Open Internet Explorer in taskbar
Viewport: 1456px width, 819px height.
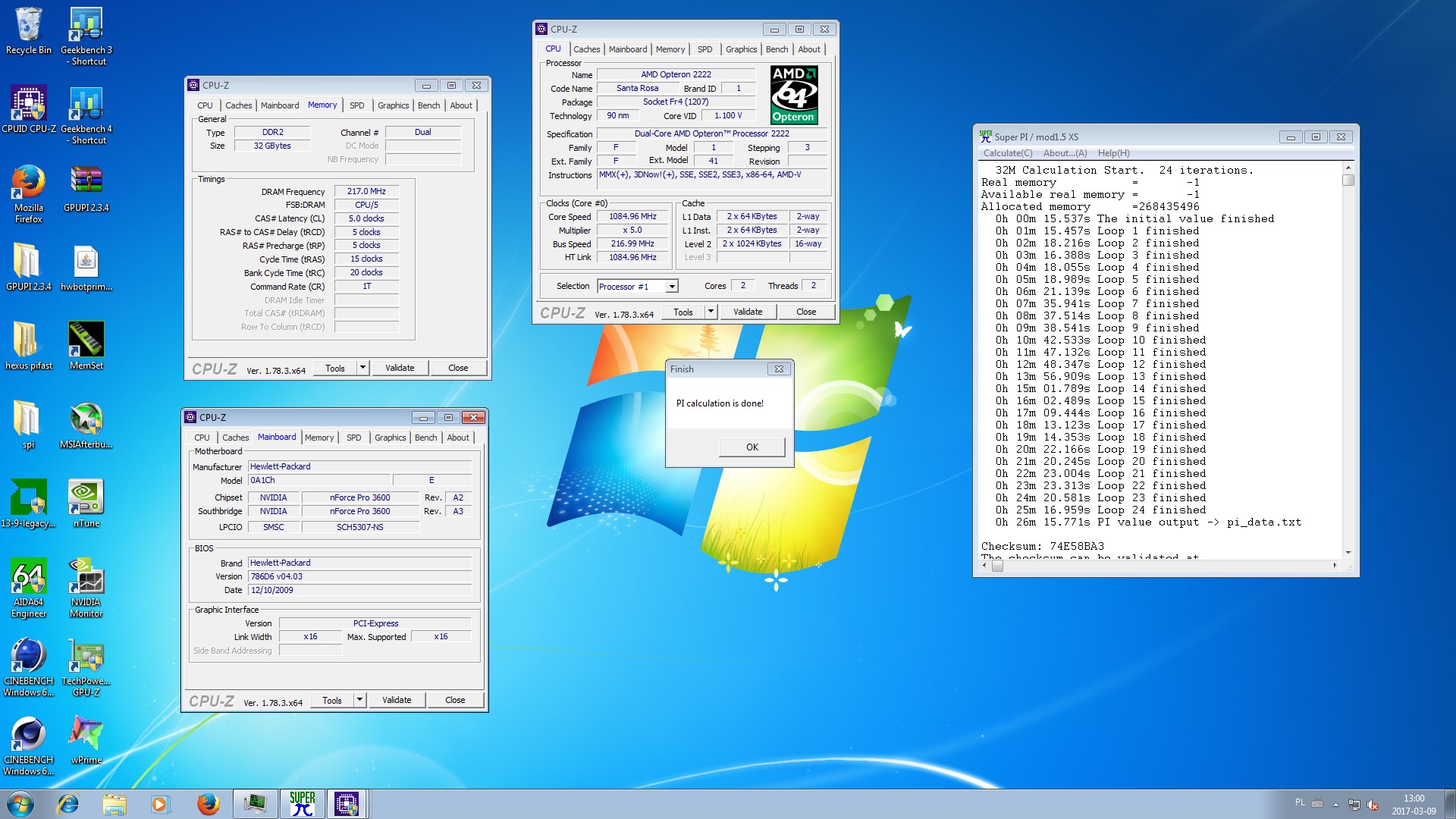pyautogui.click(x=68, y=804)
